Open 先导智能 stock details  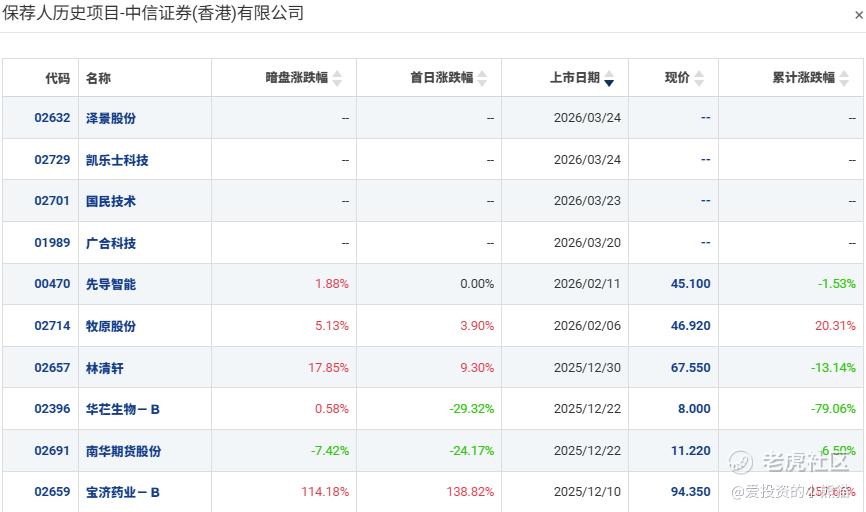(110, 284)
